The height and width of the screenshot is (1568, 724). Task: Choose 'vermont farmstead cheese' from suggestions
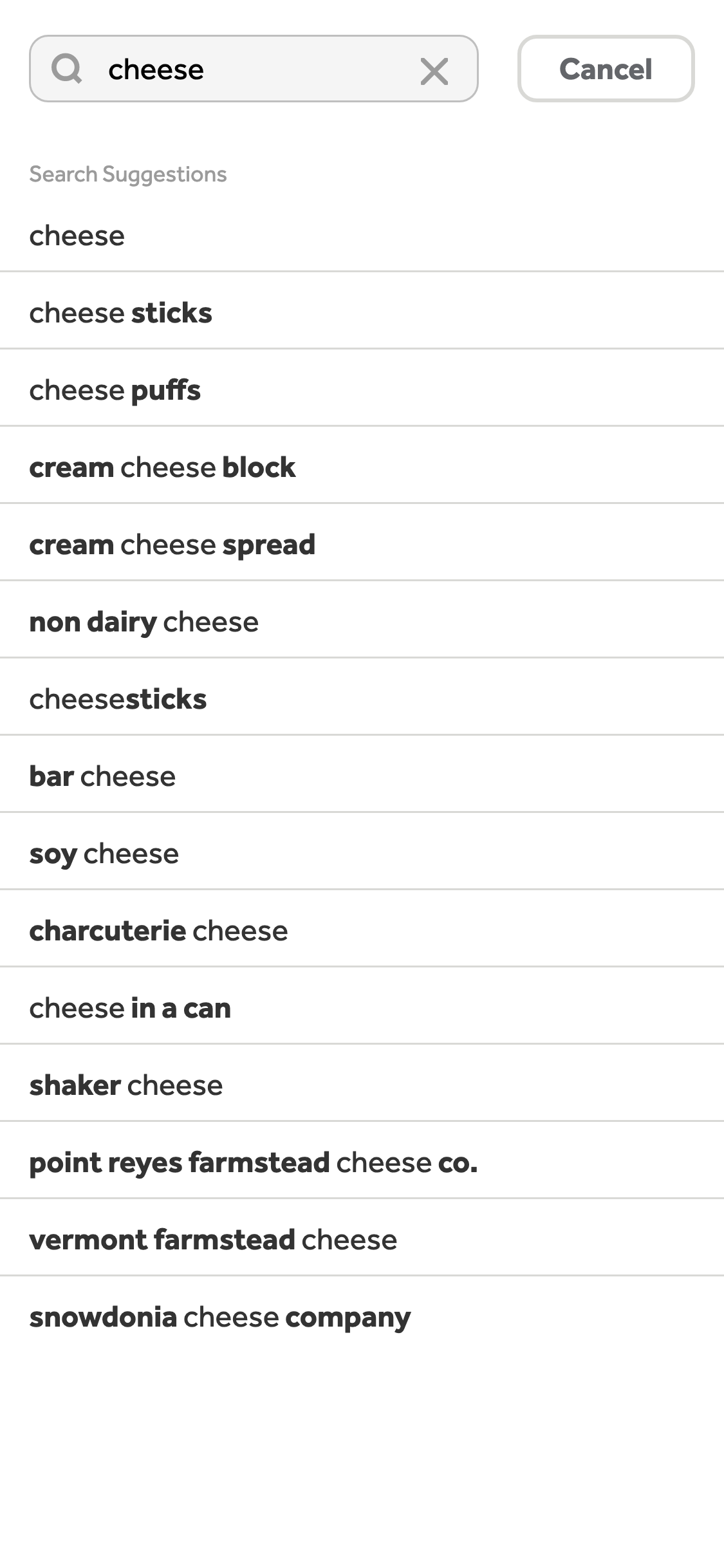click(362, 1239)
